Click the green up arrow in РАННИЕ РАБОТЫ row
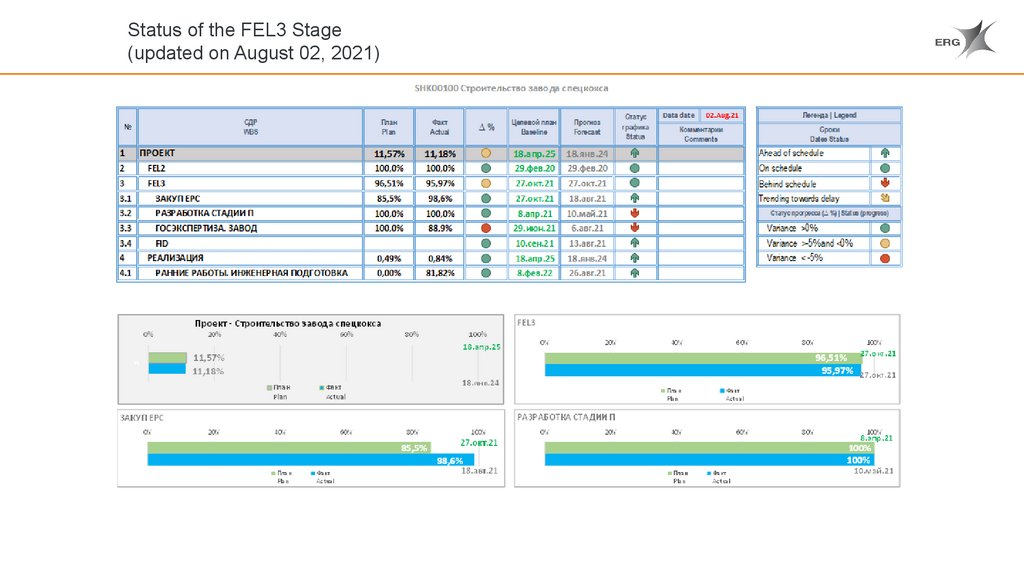This screenshot has width=1024, height=576. pyautogui.click(x=634, y=273)
